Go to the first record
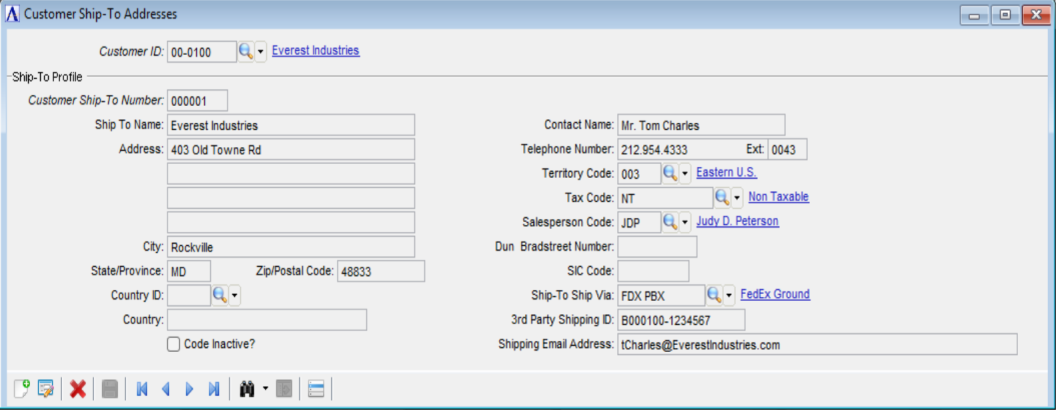The width and height of the screenshot is (1056, 410). coord(142,389)
